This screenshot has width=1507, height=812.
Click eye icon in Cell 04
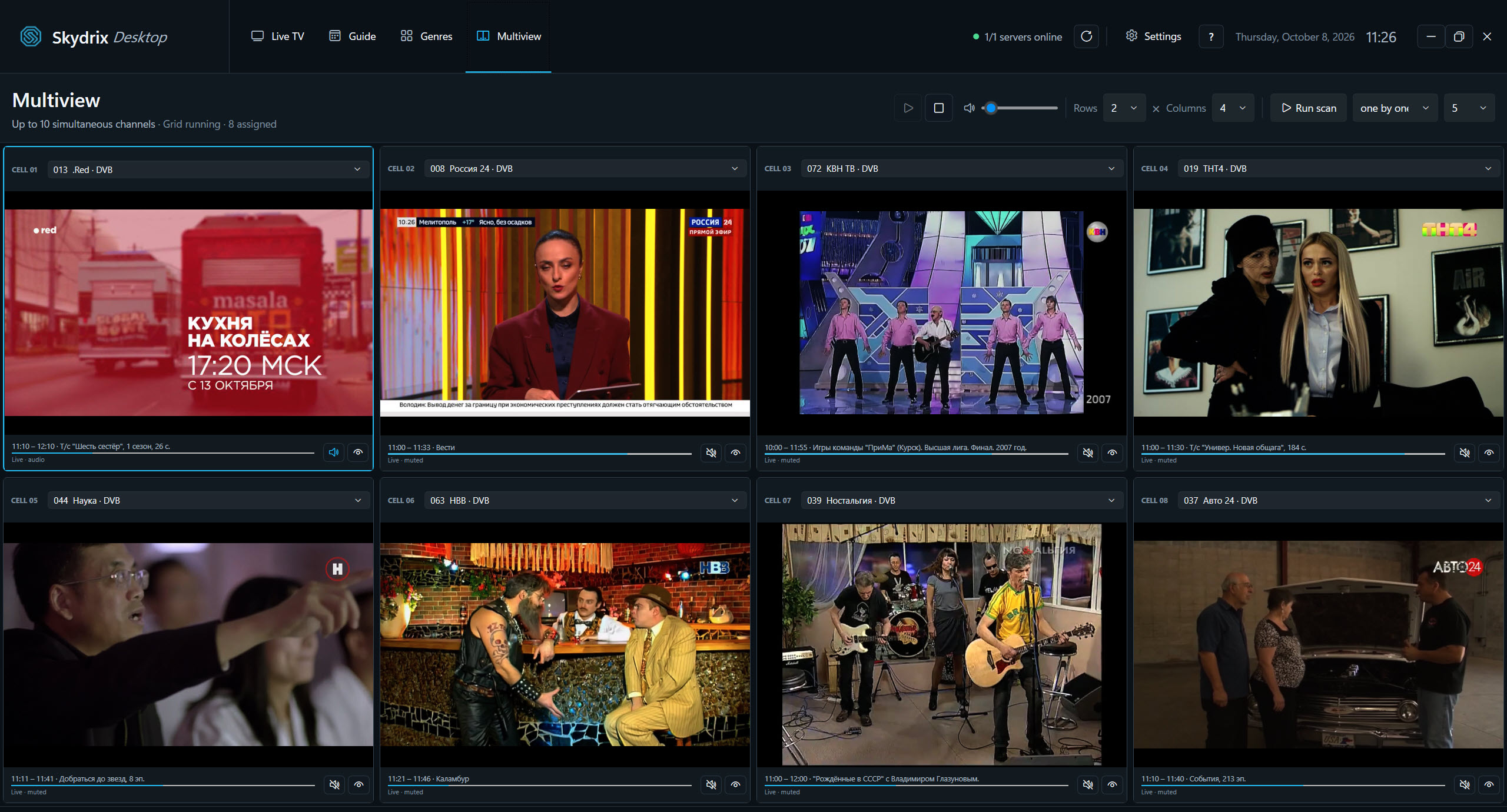tap(1489, 452)
